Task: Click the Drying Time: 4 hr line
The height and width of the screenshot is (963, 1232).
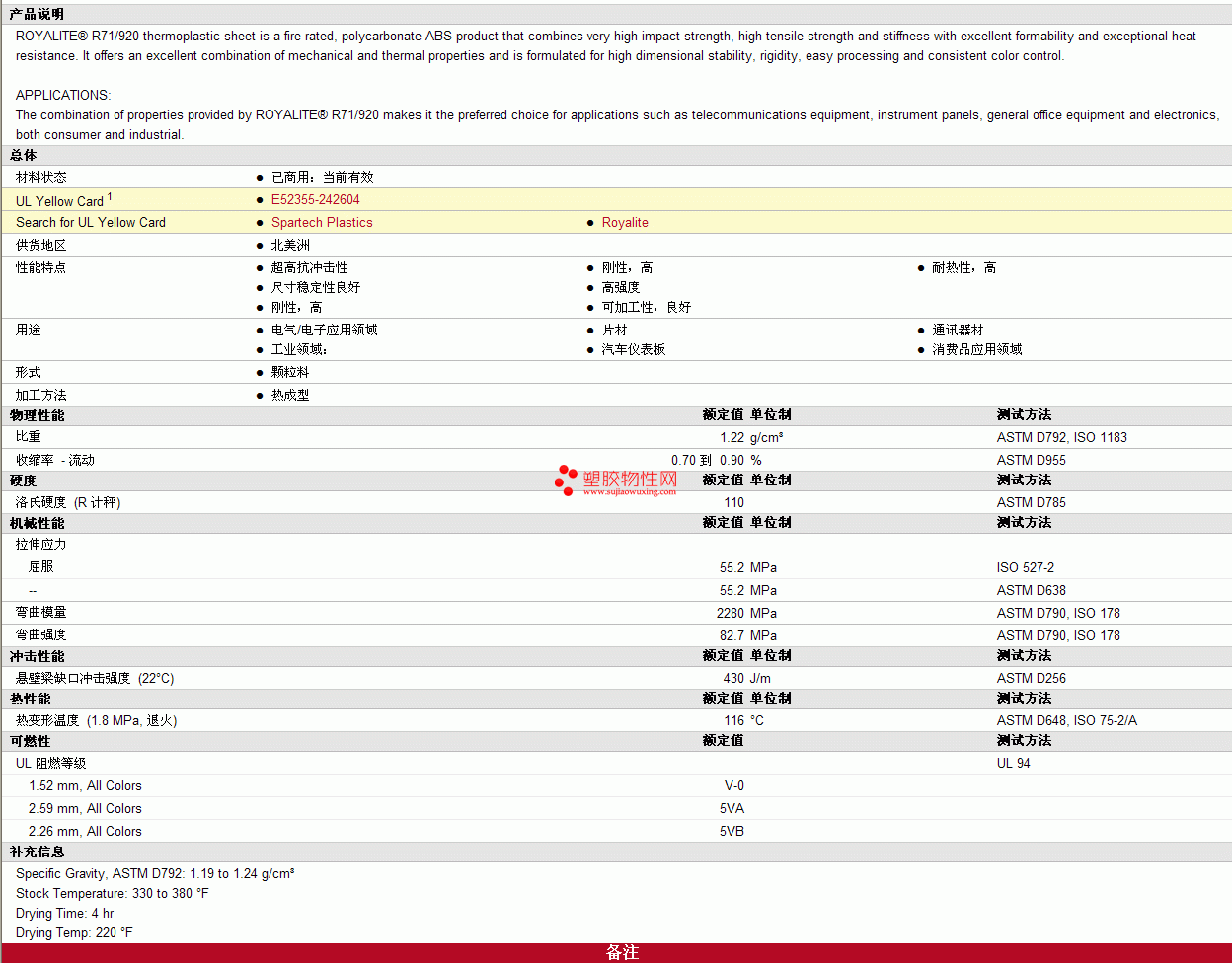Action: coord(64,913)
